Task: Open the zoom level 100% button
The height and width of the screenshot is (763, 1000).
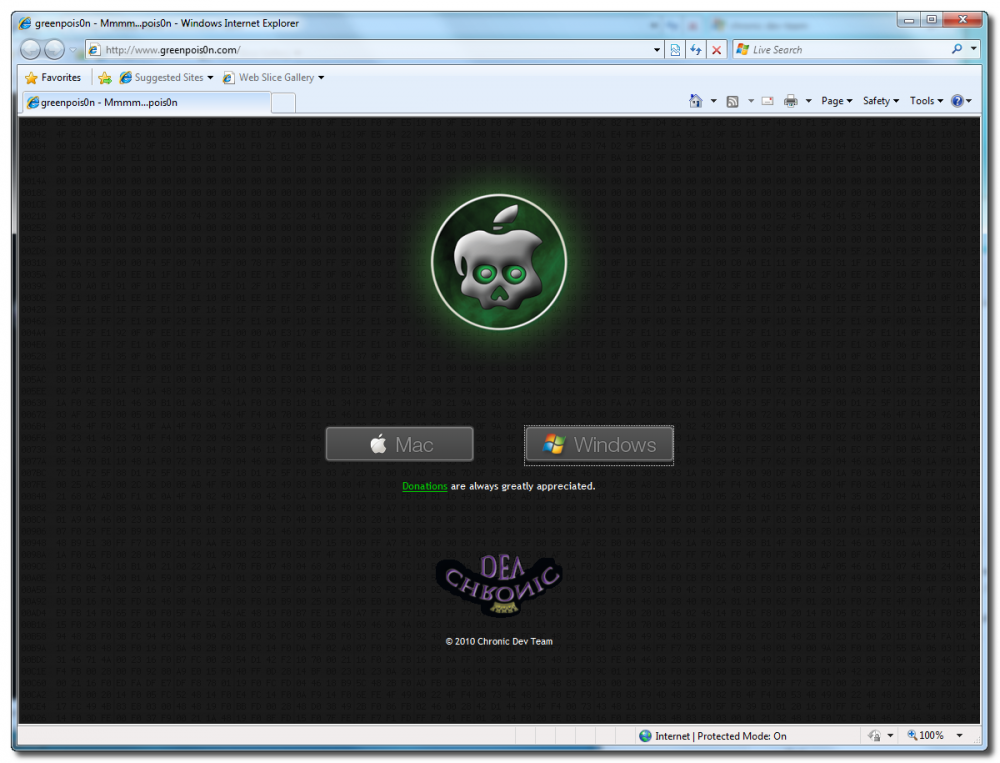Action: pyautogui.click(x=925, y=736)
